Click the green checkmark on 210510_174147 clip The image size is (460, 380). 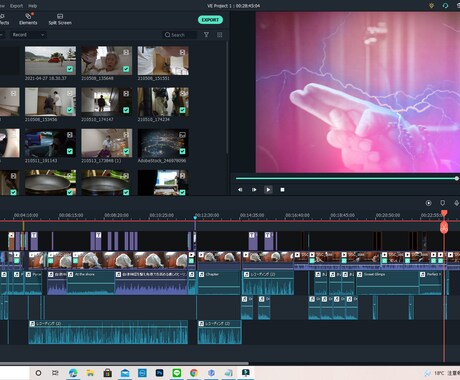click(126, 110)
